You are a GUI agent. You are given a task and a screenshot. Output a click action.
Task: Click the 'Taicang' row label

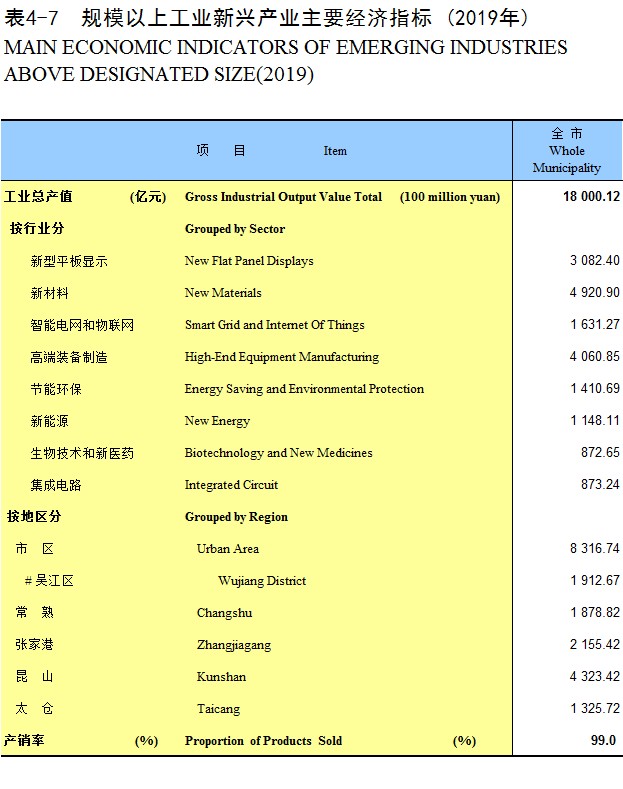[x=218, y=709]
